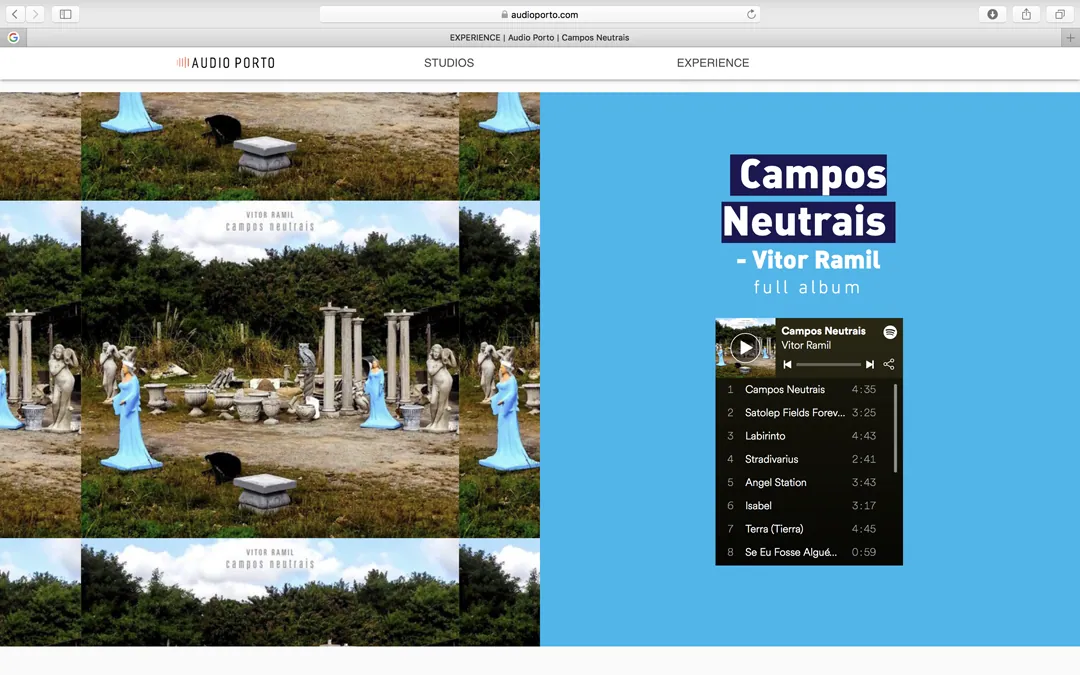The height and width of the screenshot is (675, 1080).
Task: Play track 8 Se Eu Fosse Algué...
Action: click(809, 552)
